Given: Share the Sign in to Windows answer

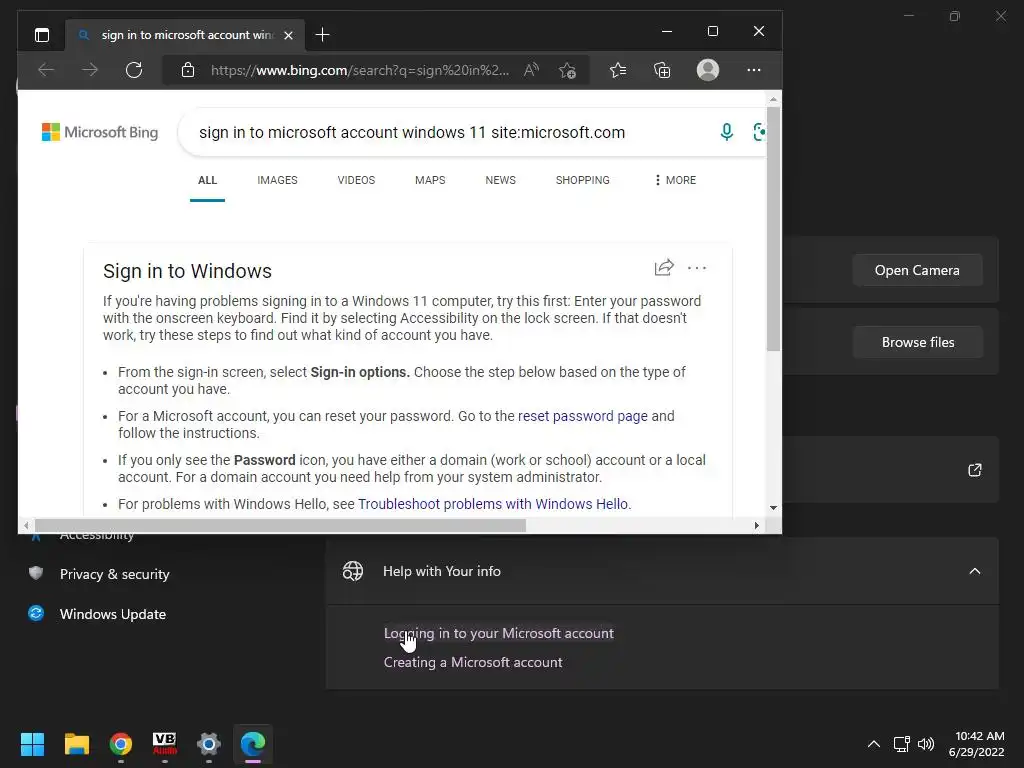Looking at the screenshot, I should pos(664,268).
